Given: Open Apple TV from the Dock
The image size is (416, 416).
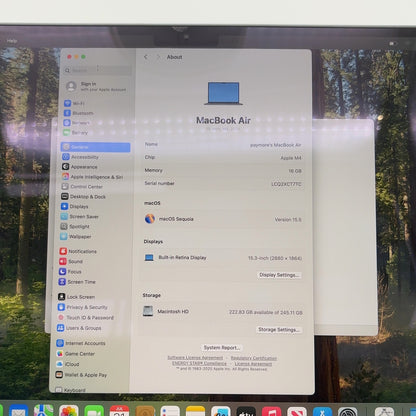Looking at the screenshot, I should (x=246, y=411).
